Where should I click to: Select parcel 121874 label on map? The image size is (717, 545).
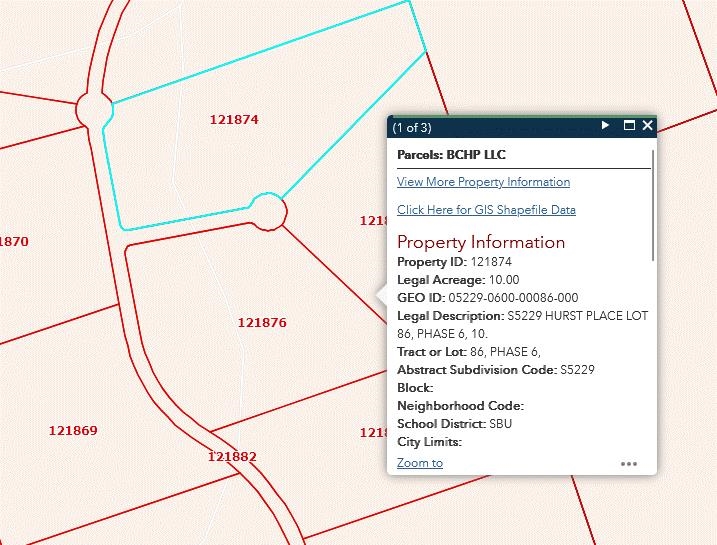point(234,119)
